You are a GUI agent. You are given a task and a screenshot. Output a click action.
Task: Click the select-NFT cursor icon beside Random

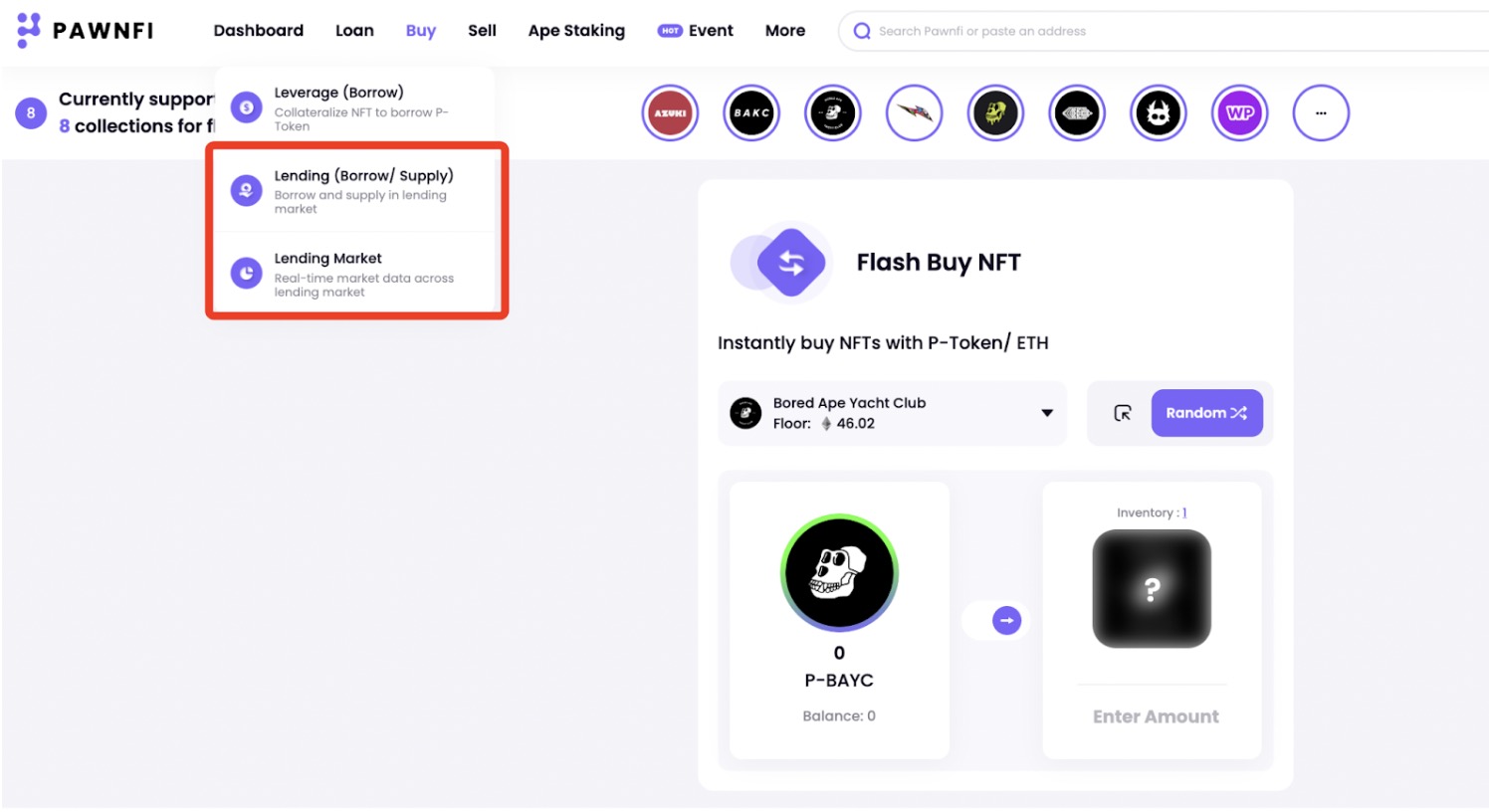click(1123, 413)
